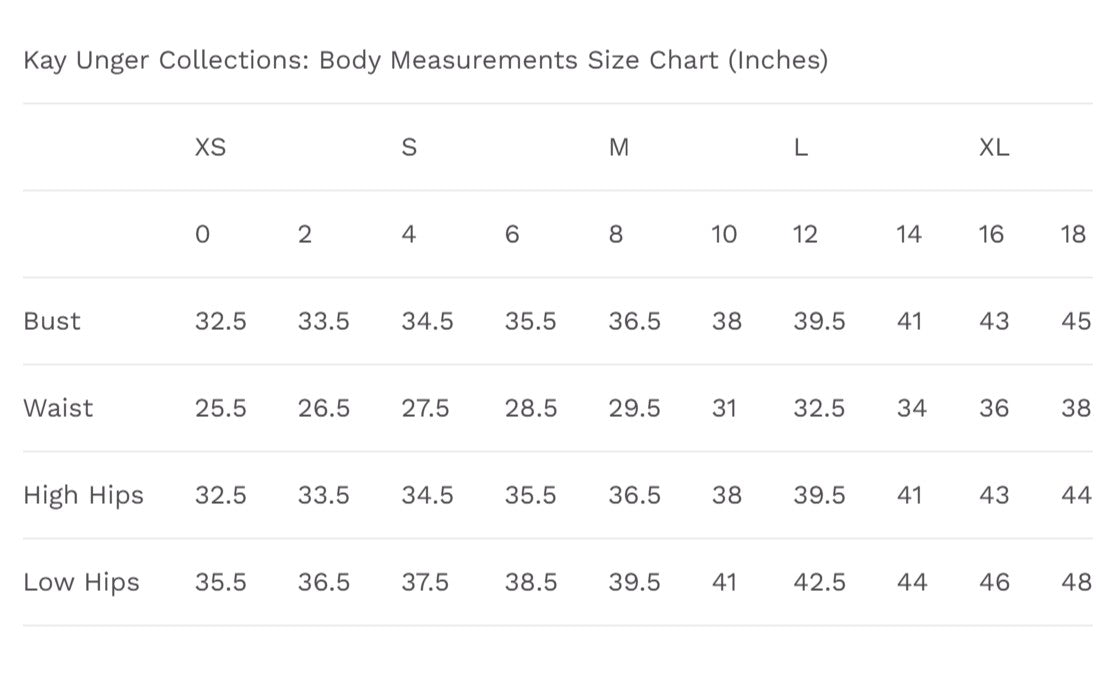Select Low Hips measurement 42.5 for size 12
This screenshot has width=1117, height=673.
(x=819, y=583)
